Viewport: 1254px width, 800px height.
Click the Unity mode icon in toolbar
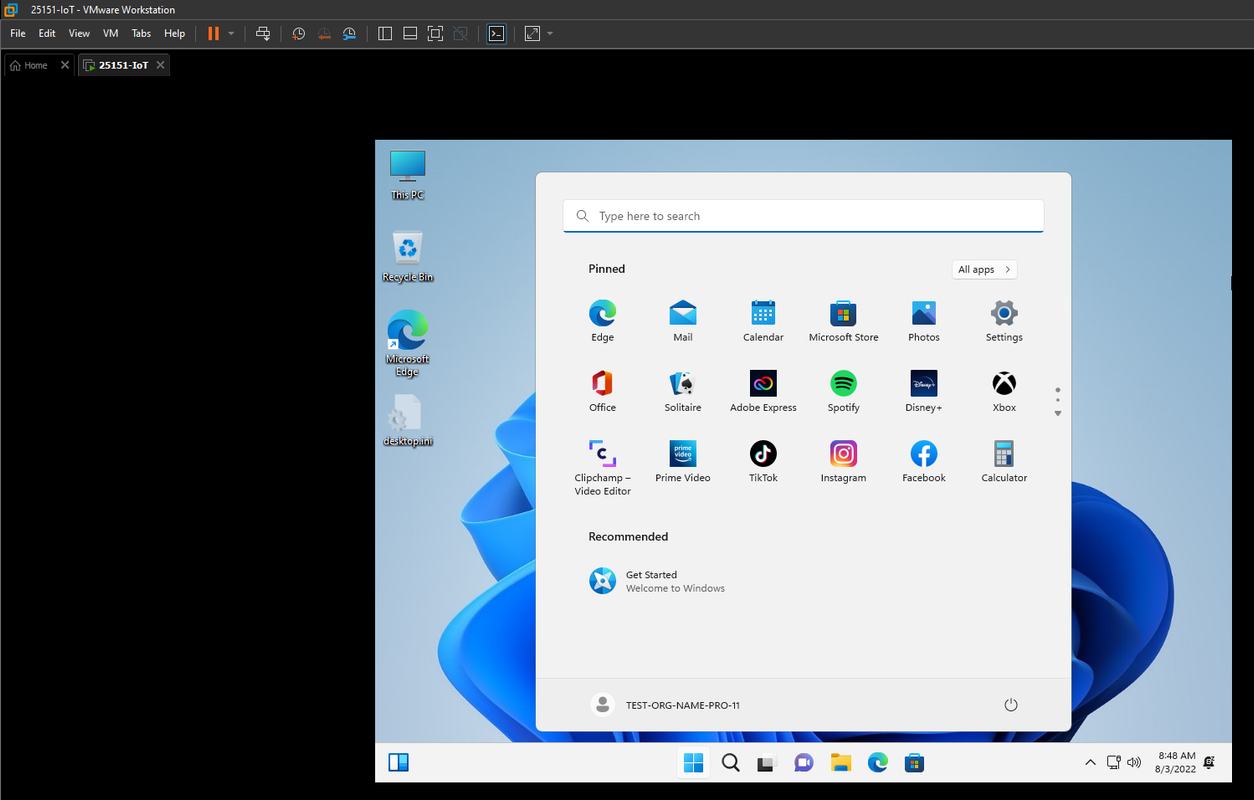[x=460, y=33]
